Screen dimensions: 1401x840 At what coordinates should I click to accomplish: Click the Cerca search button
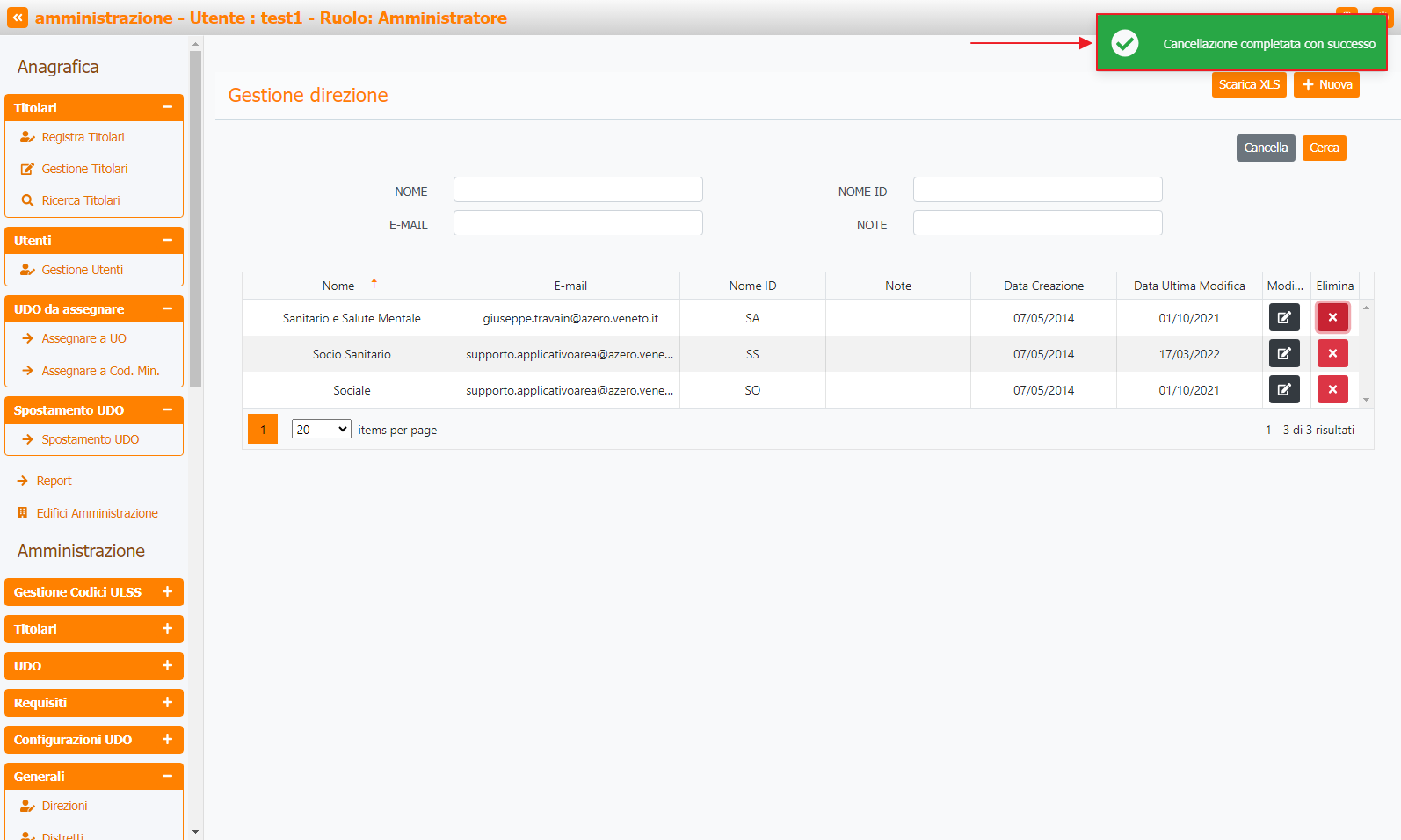(x=1324, y=148)
